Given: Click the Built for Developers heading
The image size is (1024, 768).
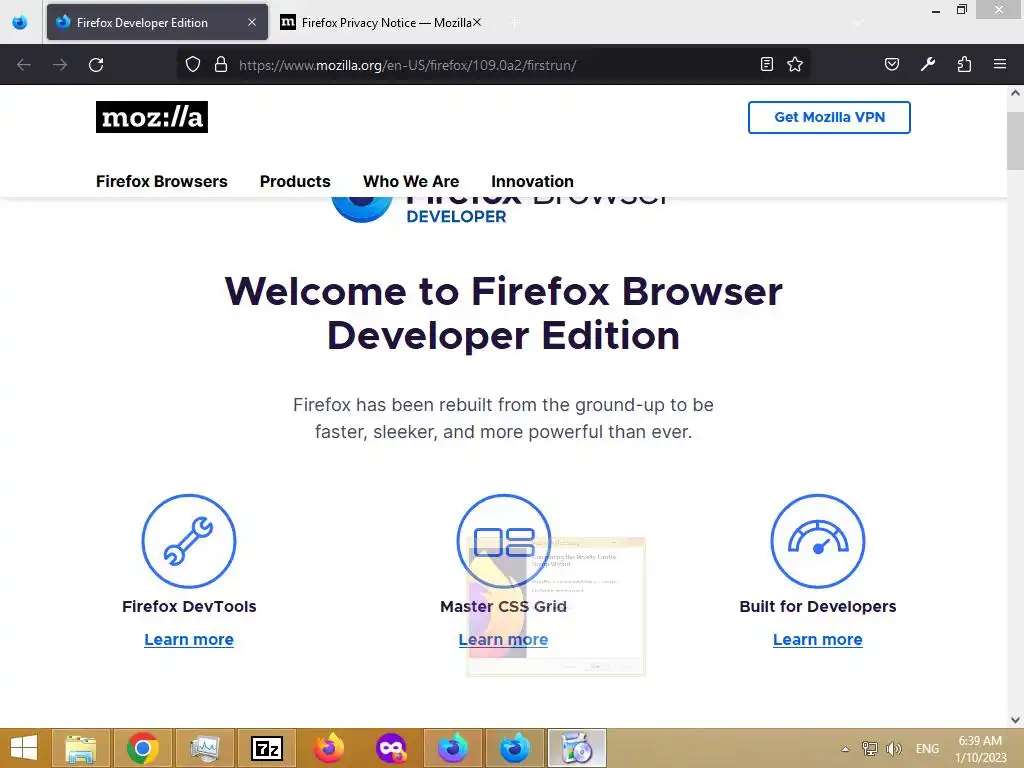Looking at the screenshot, I should (x=818, y=606).
